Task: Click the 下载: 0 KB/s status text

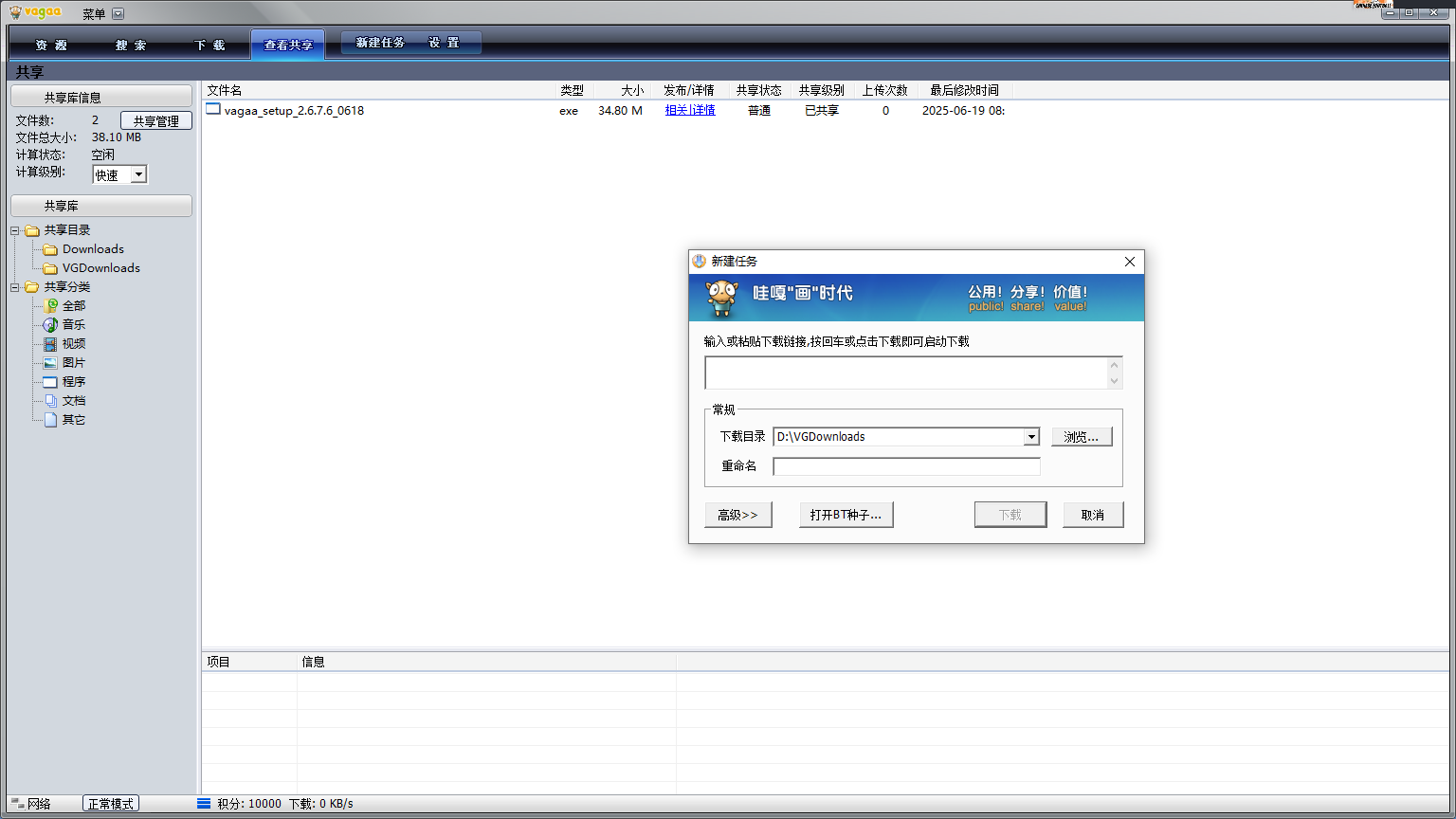Action: tap(320, 804)
